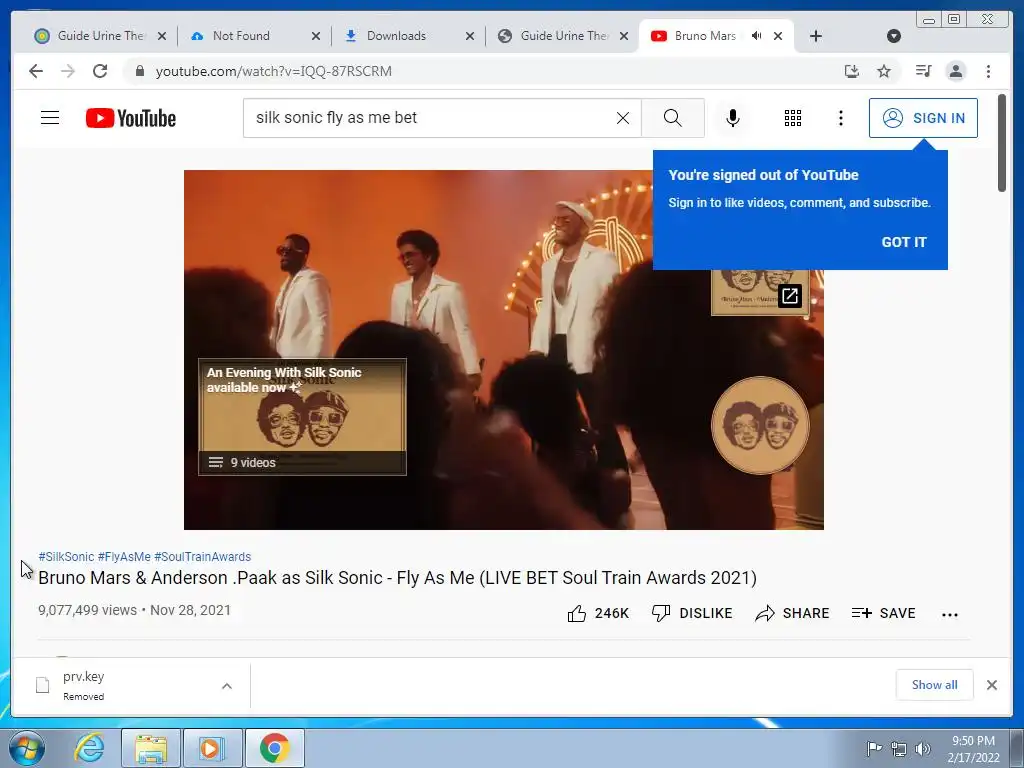The image size is (1024, 768).
Task: Click the 9,077,499 views text
Action: pos(88,610)
